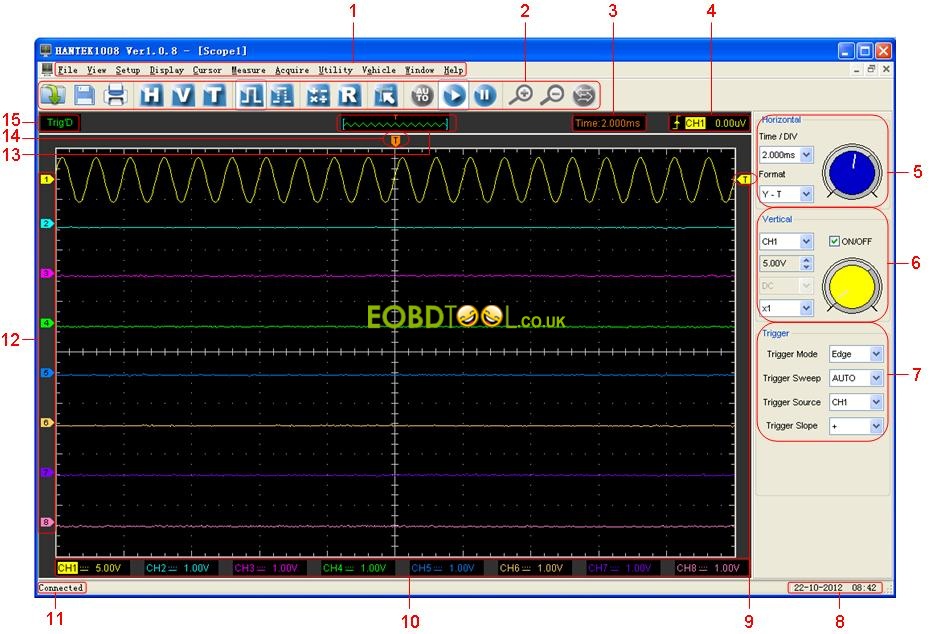Open the Display menu

coord(167,70)
